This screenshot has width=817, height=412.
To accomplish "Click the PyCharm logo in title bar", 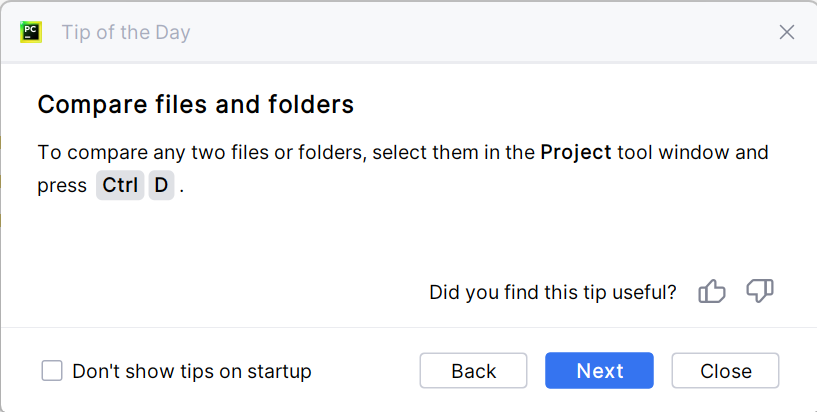I will [30, 32].
